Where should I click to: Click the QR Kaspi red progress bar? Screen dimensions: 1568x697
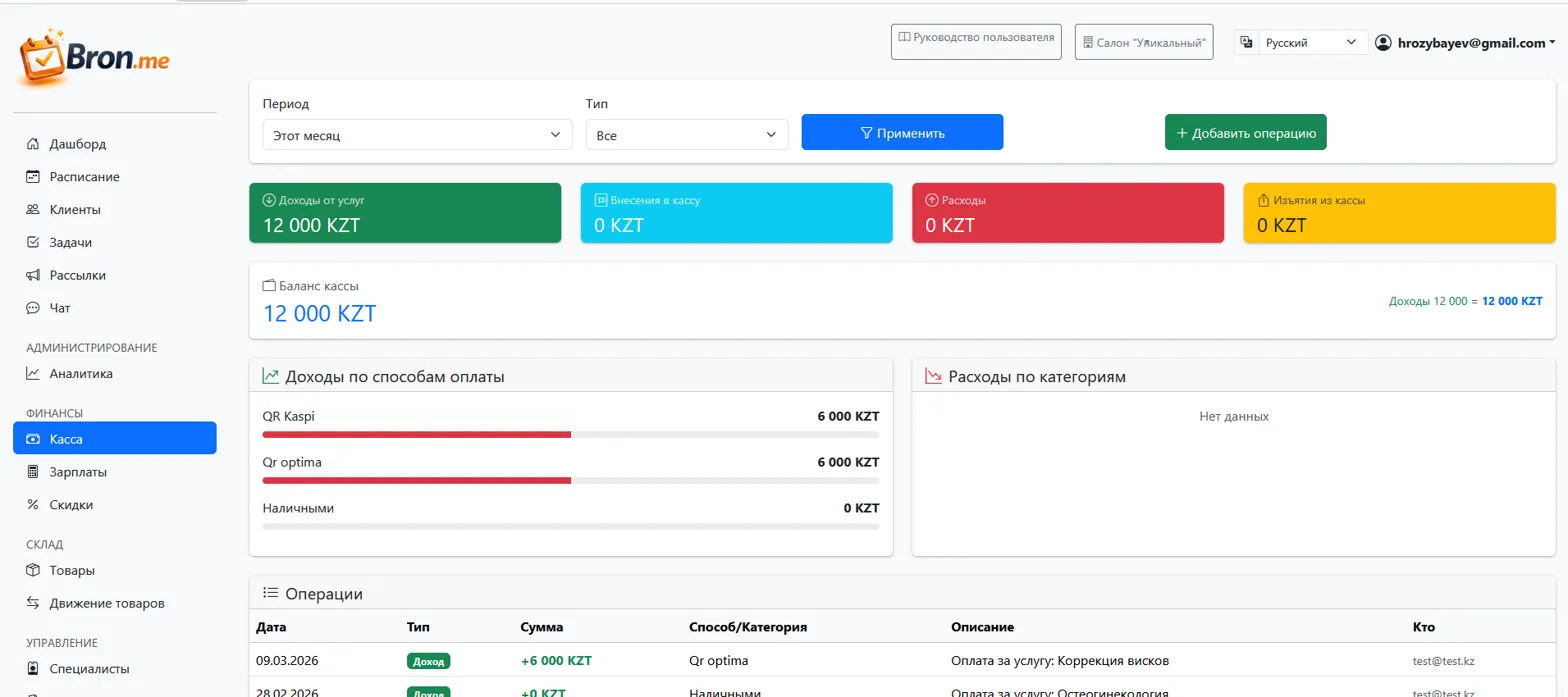[416, 435]
